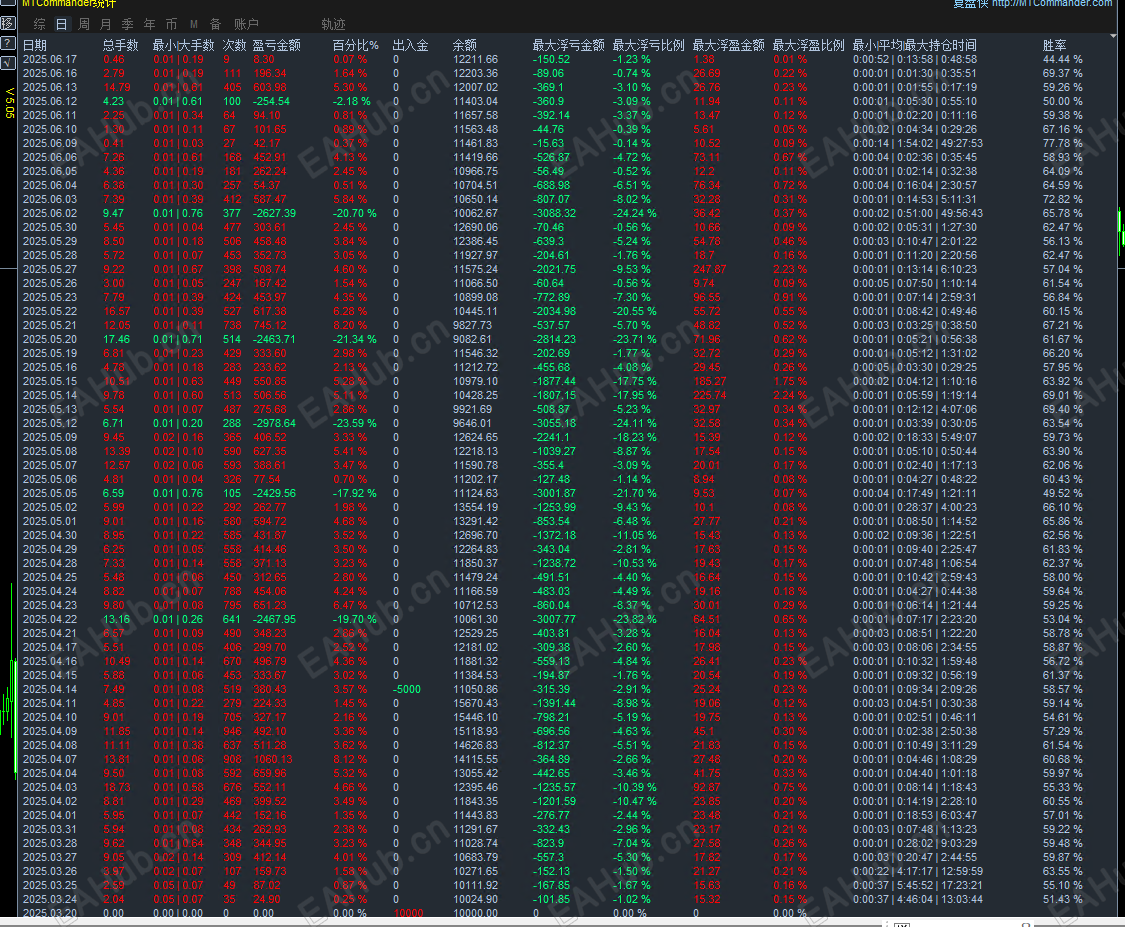Click the 次数 column header
This screenshot has height=927, width=1125.
pyautogui.click(x=235, y=45)
